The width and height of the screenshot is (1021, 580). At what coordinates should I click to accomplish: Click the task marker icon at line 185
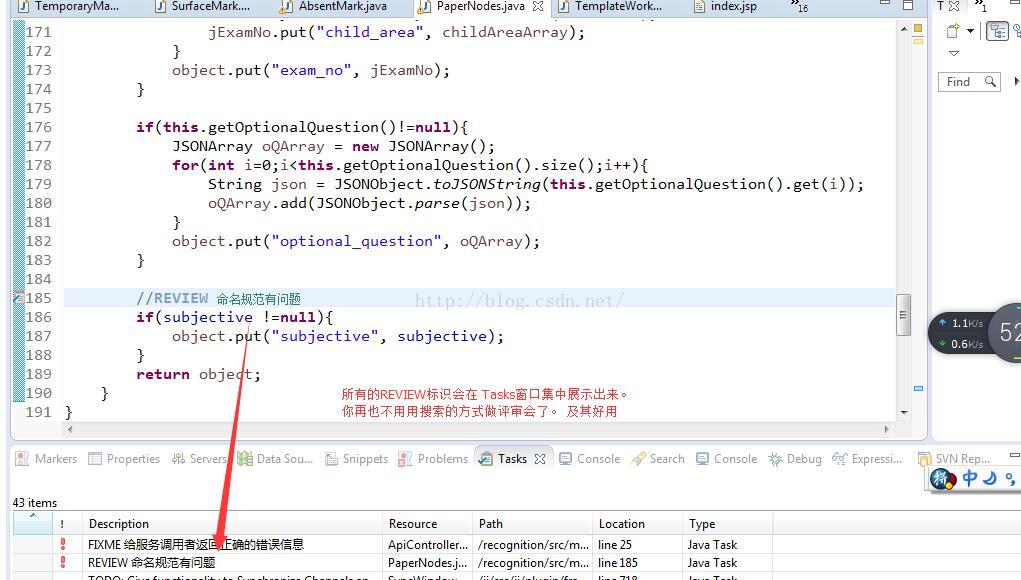18,298
